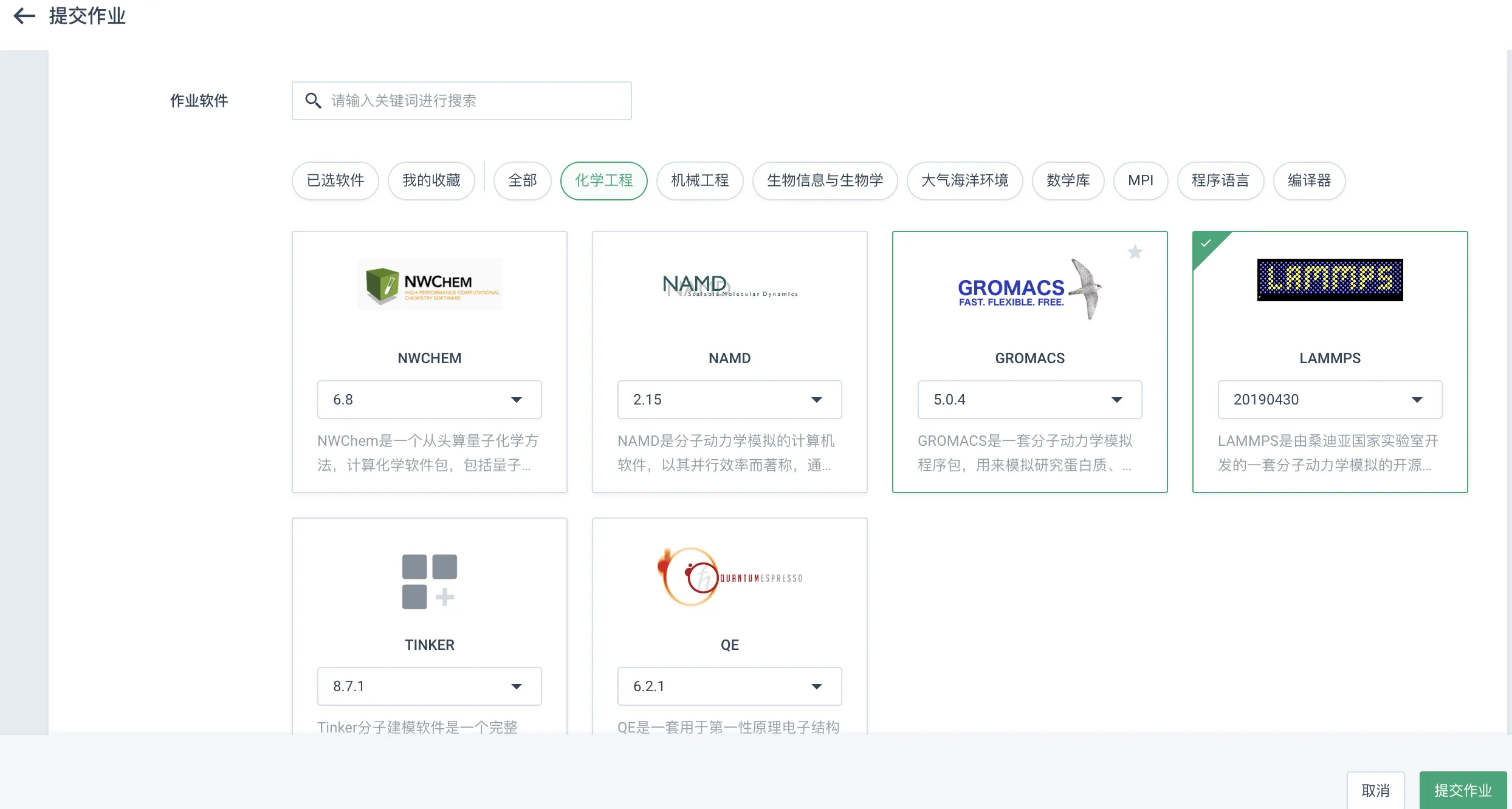Click the GROMACS title text

(x=1030, y=358)
